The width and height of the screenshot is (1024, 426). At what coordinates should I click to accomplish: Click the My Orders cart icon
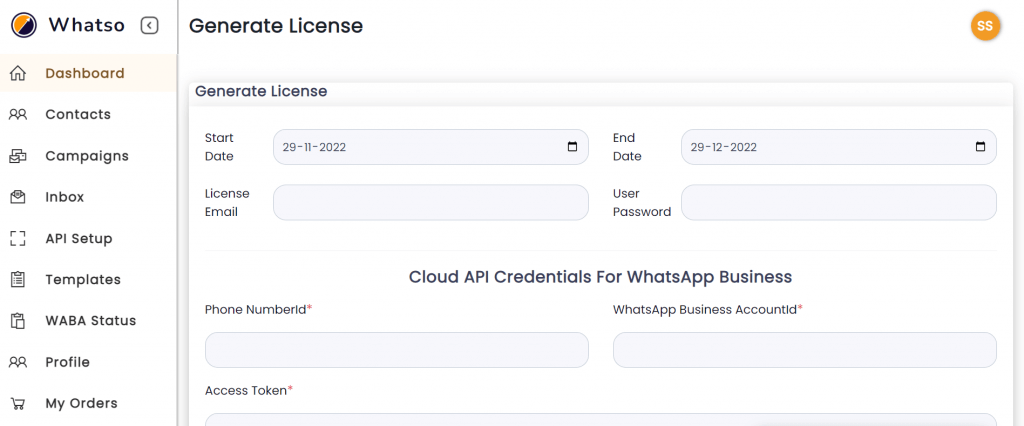(18, 403)
